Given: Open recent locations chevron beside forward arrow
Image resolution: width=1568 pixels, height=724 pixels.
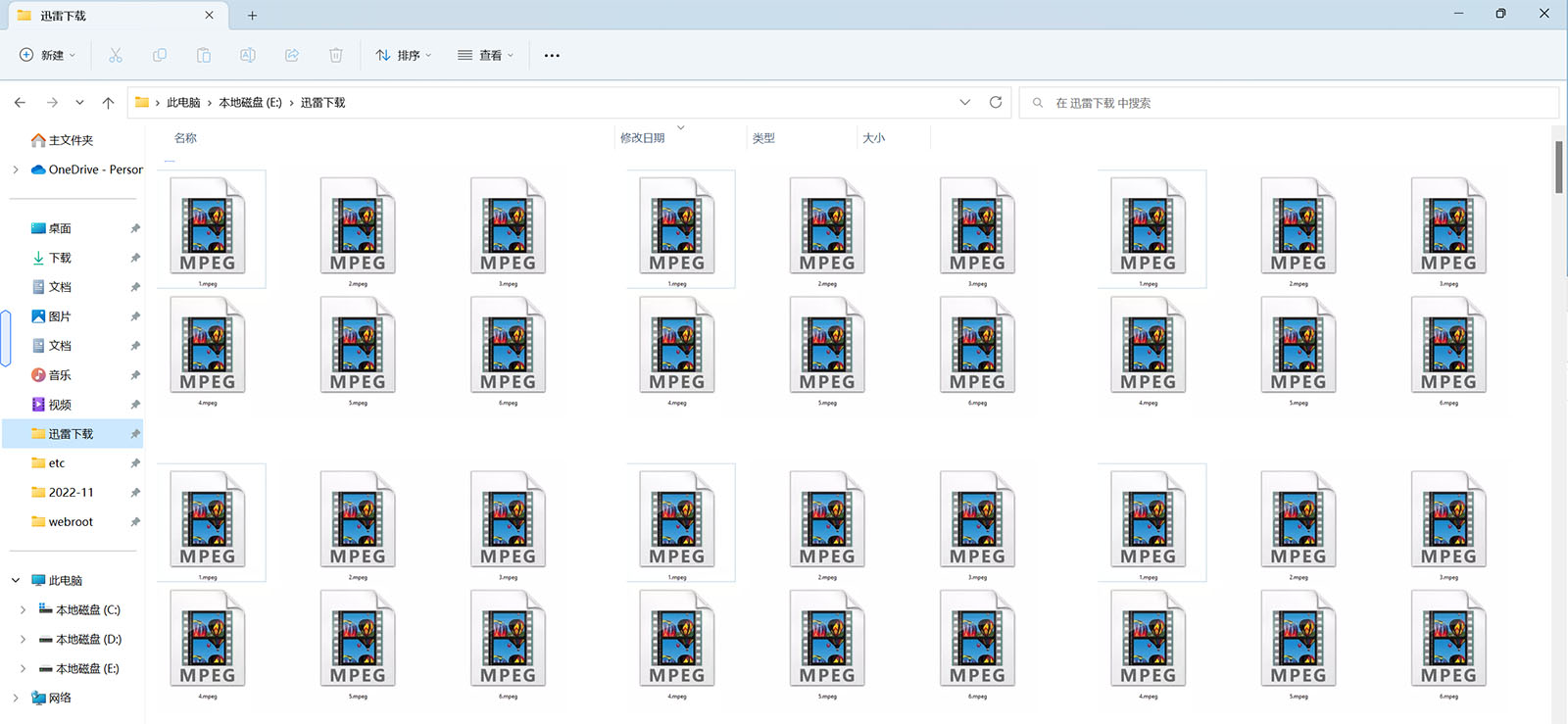Looking at the screenshot, I should [x=79, y=102].
